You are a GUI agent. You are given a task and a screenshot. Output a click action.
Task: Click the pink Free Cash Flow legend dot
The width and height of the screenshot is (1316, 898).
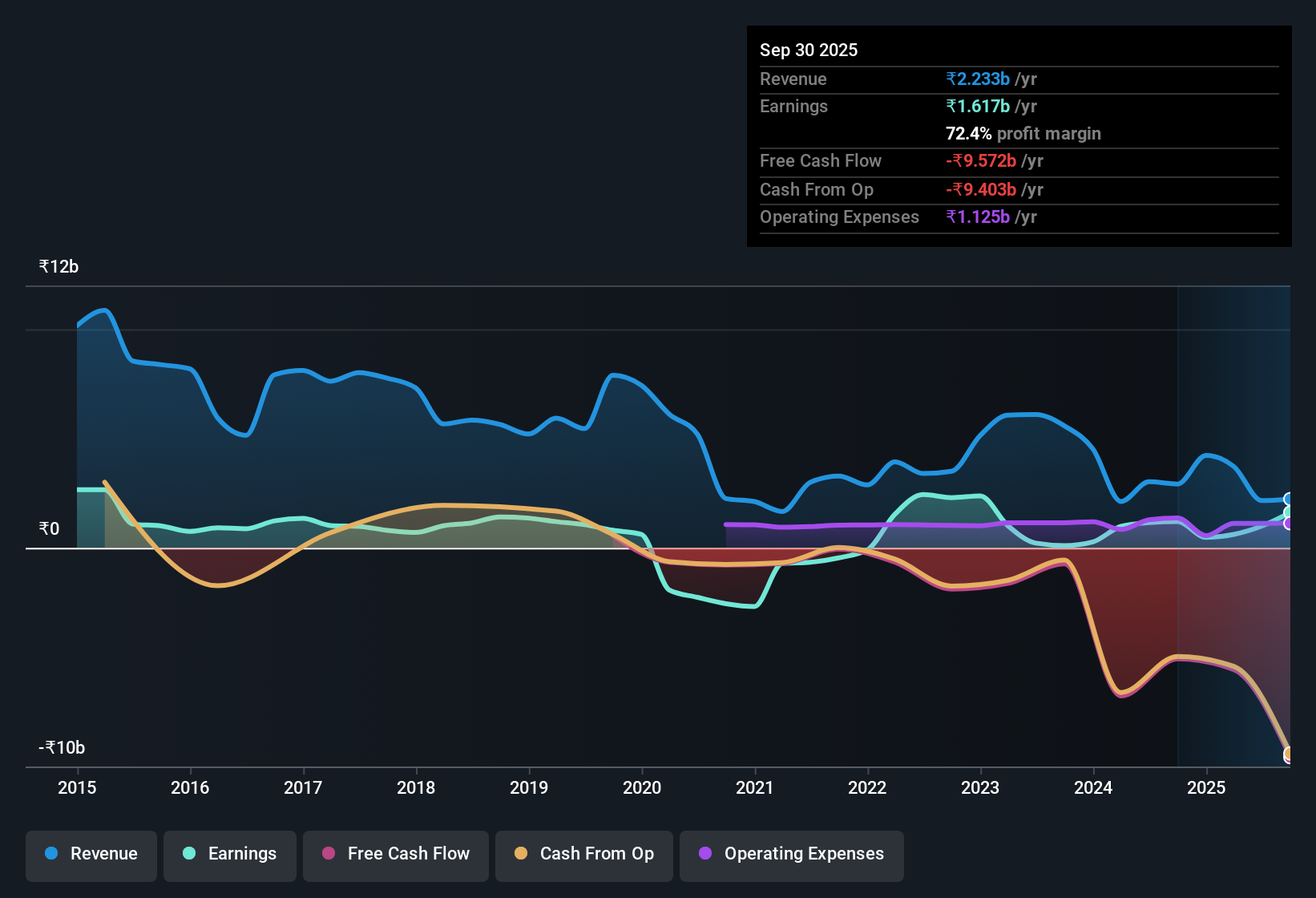tap(328, 854)
